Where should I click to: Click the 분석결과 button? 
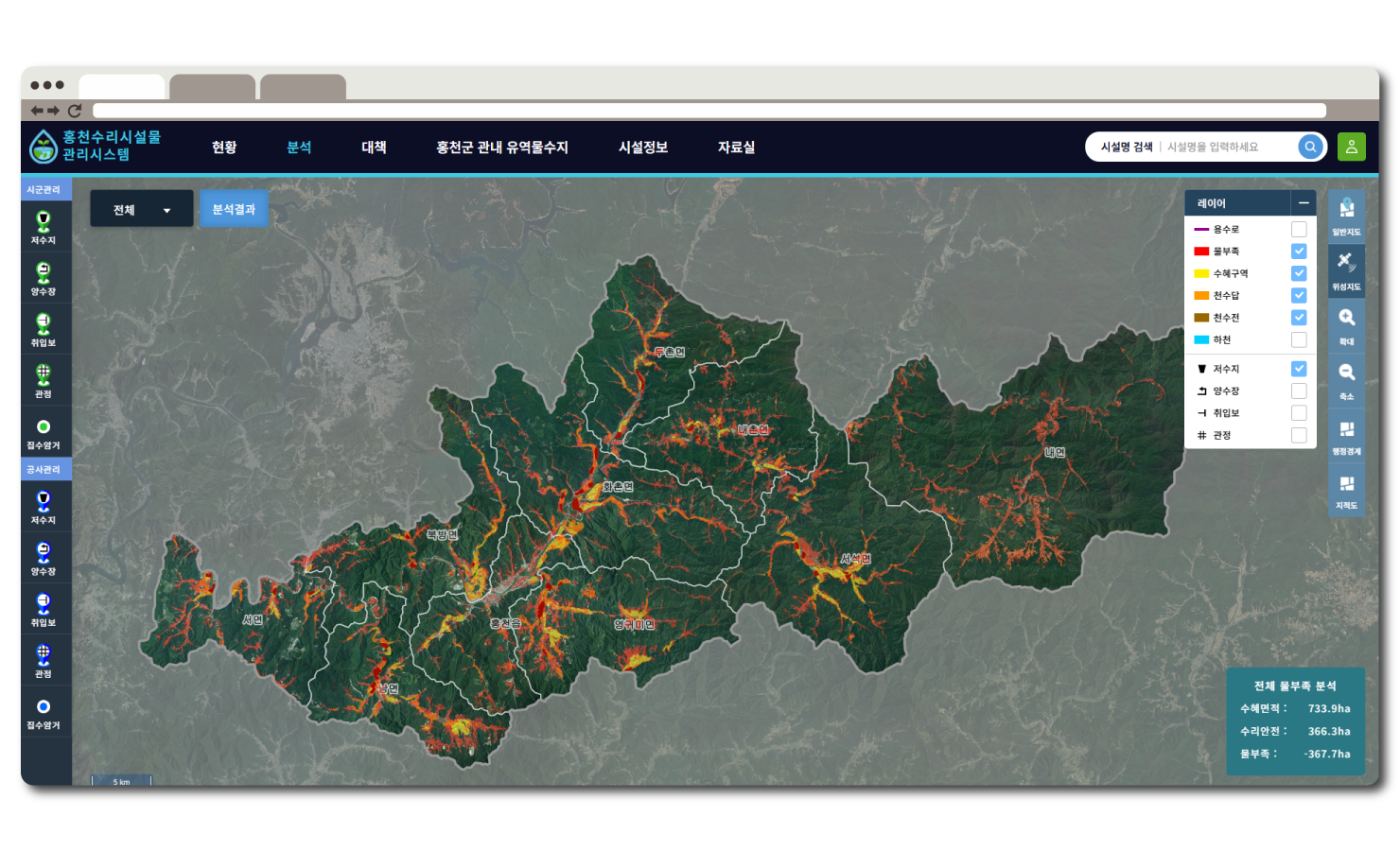[234, 210]
